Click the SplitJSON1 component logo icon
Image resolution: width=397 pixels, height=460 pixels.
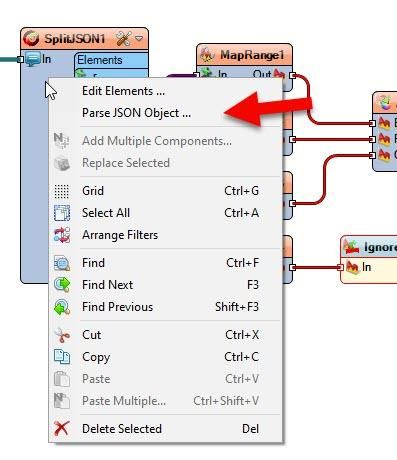click(x=31, y=39)
